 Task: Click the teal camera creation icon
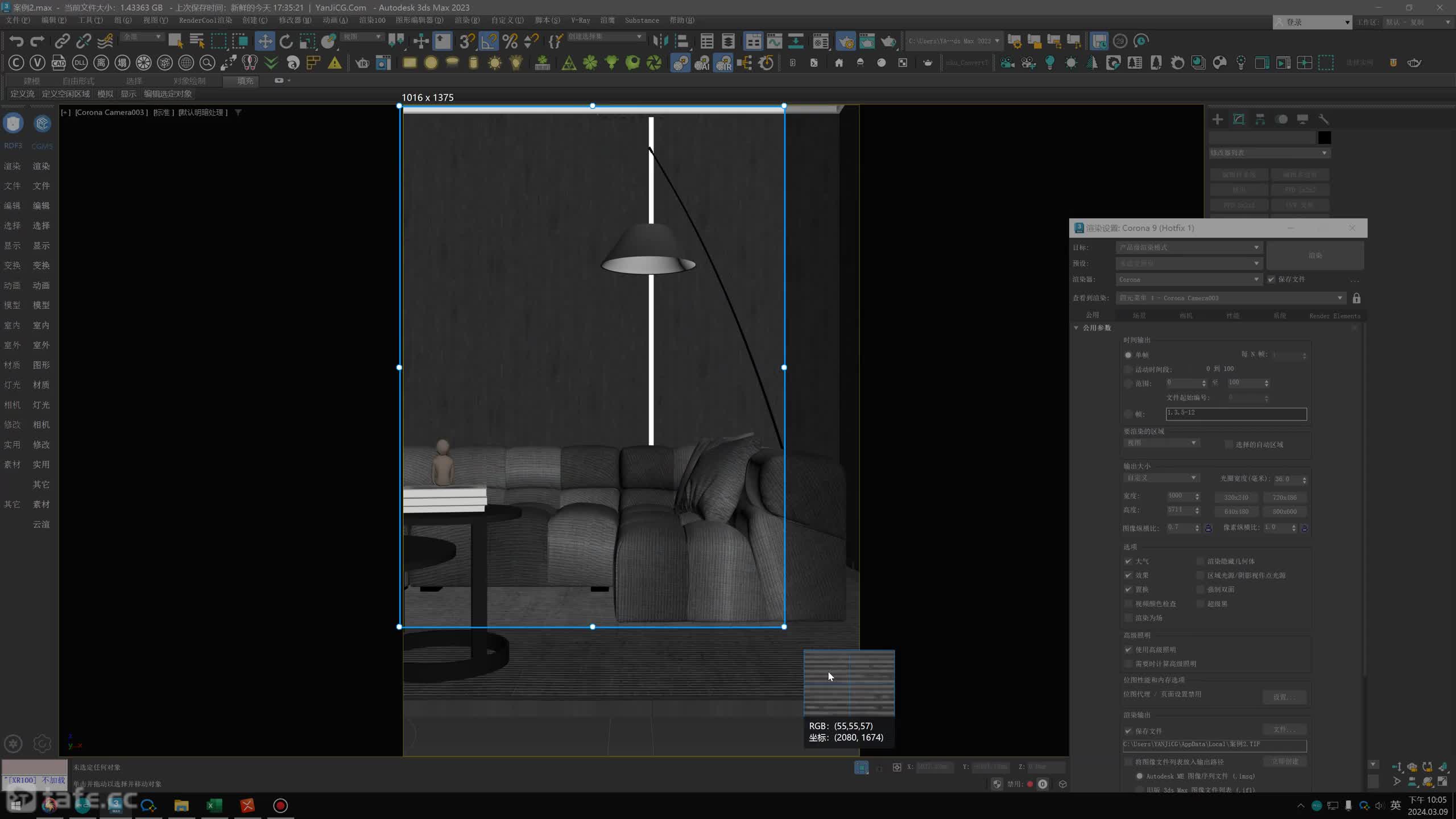(1007, 63)
